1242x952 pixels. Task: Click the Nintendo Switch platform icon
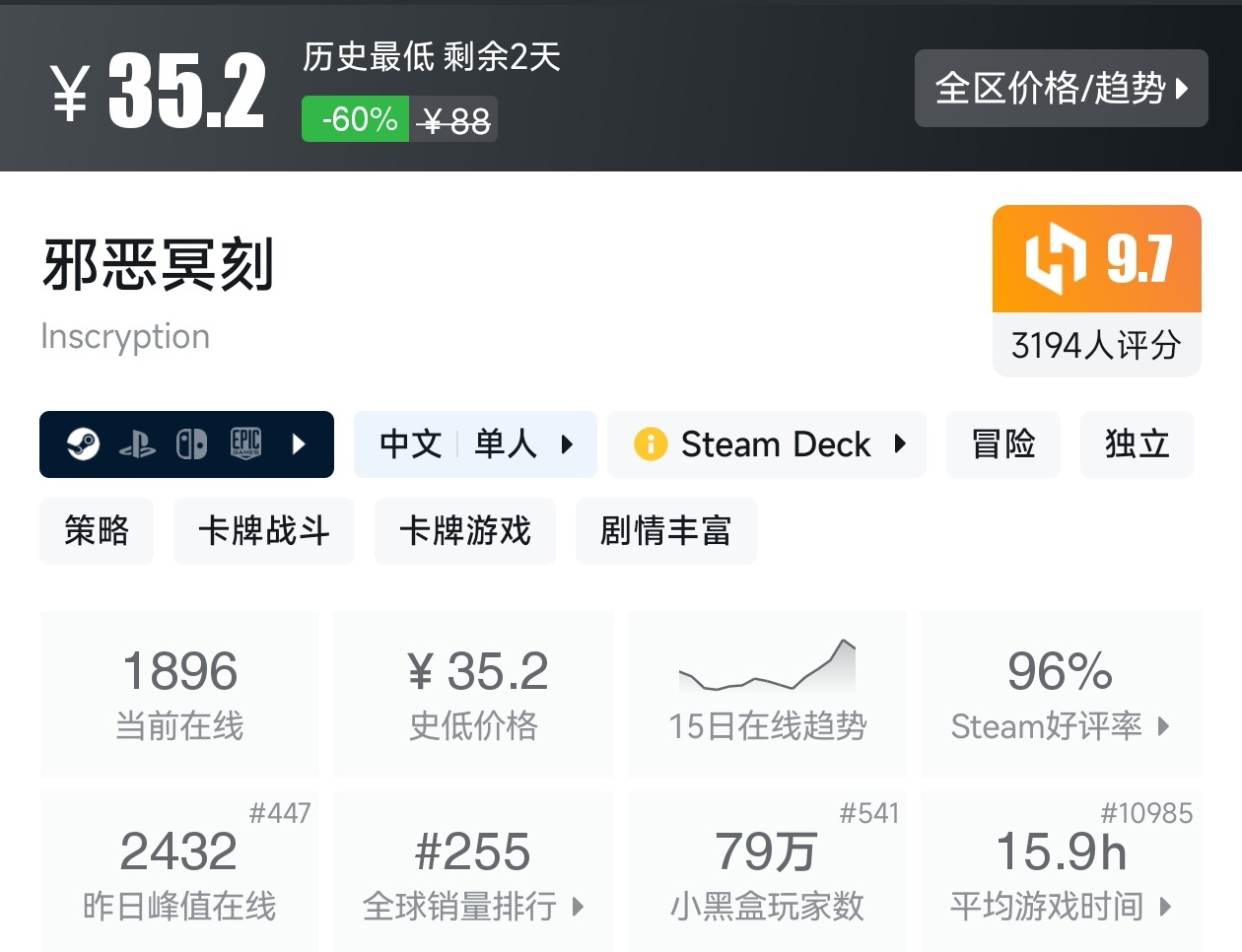[191, 444]
